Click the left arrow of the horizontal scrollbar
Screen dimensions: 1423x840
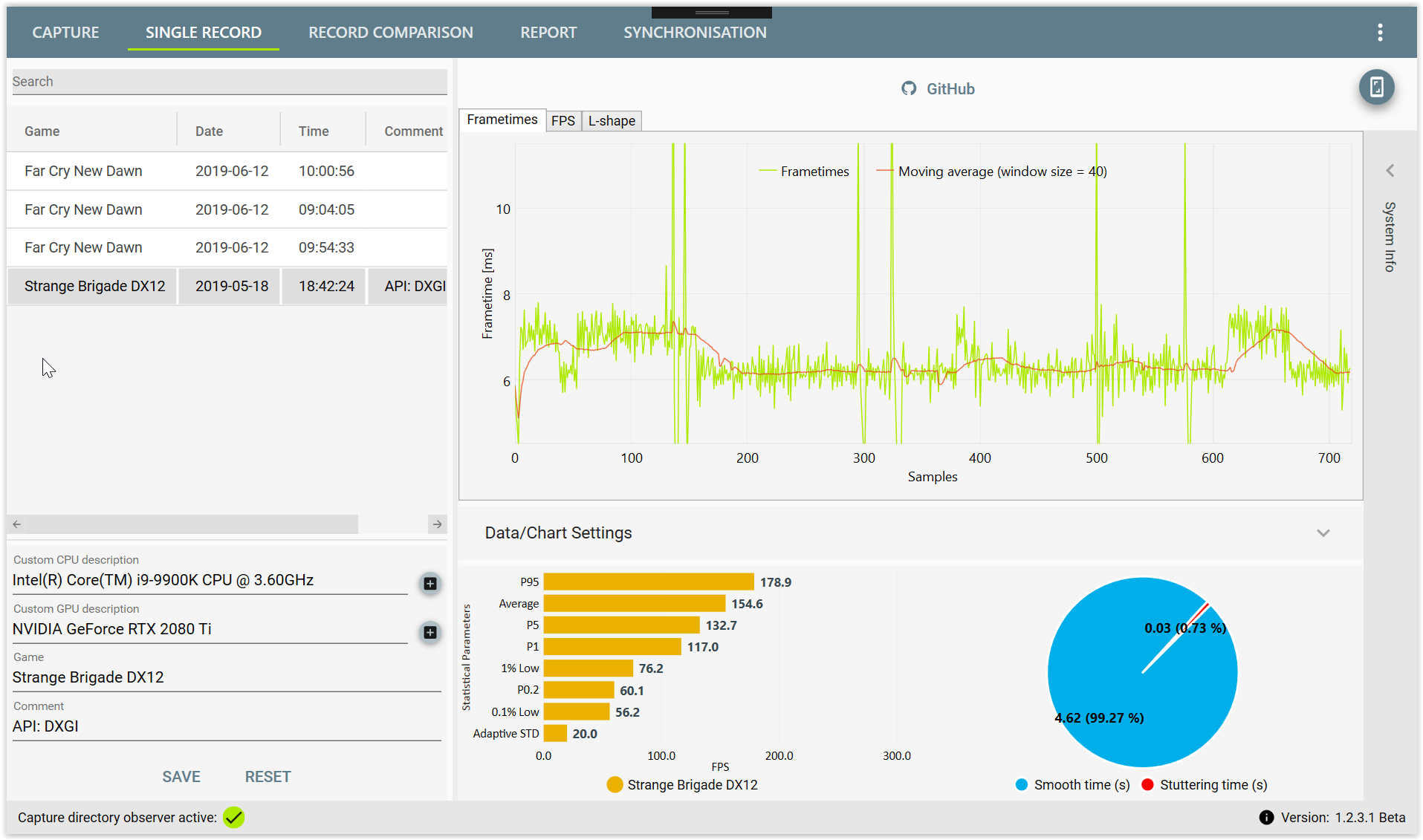click(x=16, y=524)
